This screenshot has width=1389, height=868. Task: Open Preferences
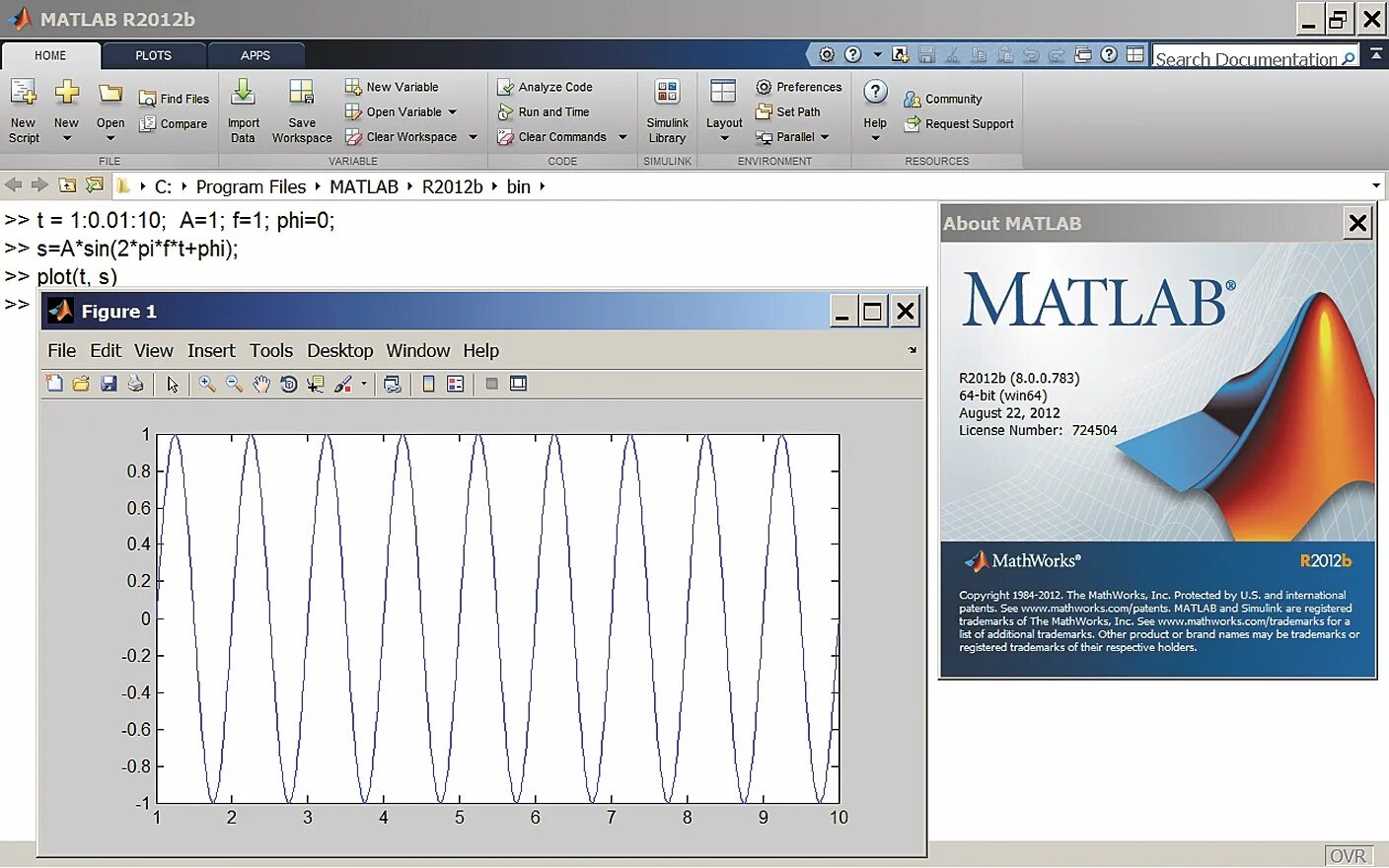point(799,87)
